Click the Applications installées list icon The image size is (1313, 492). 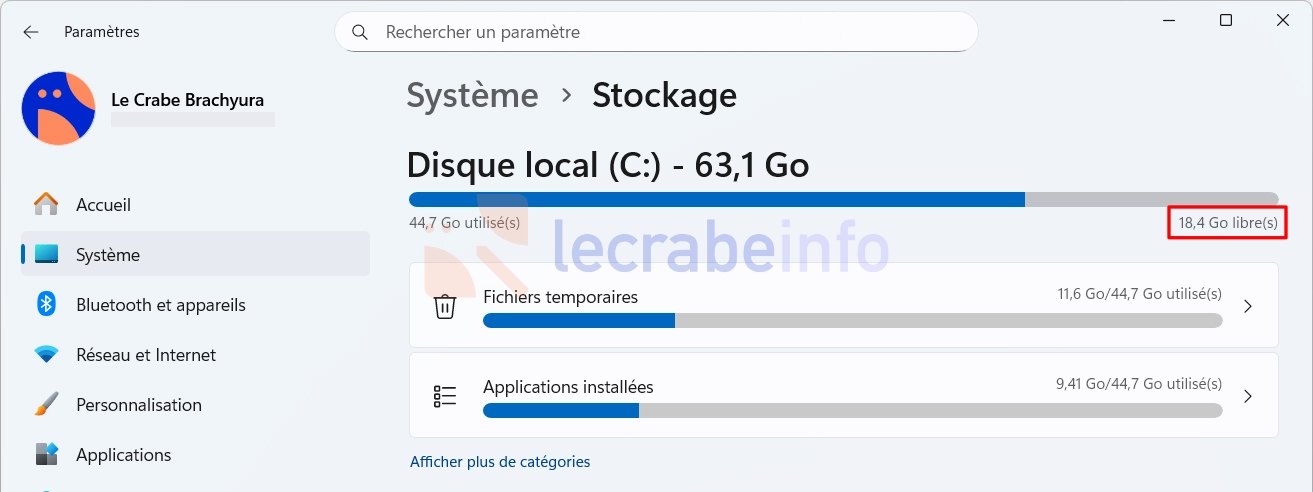click(x=445, y=396)
